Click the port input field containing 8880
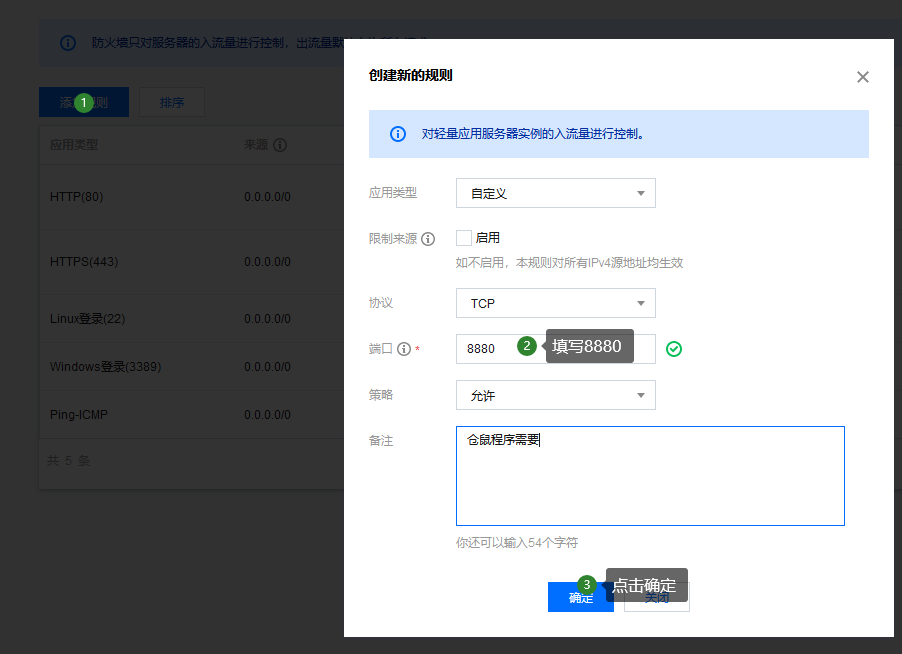 coord(556,349)
